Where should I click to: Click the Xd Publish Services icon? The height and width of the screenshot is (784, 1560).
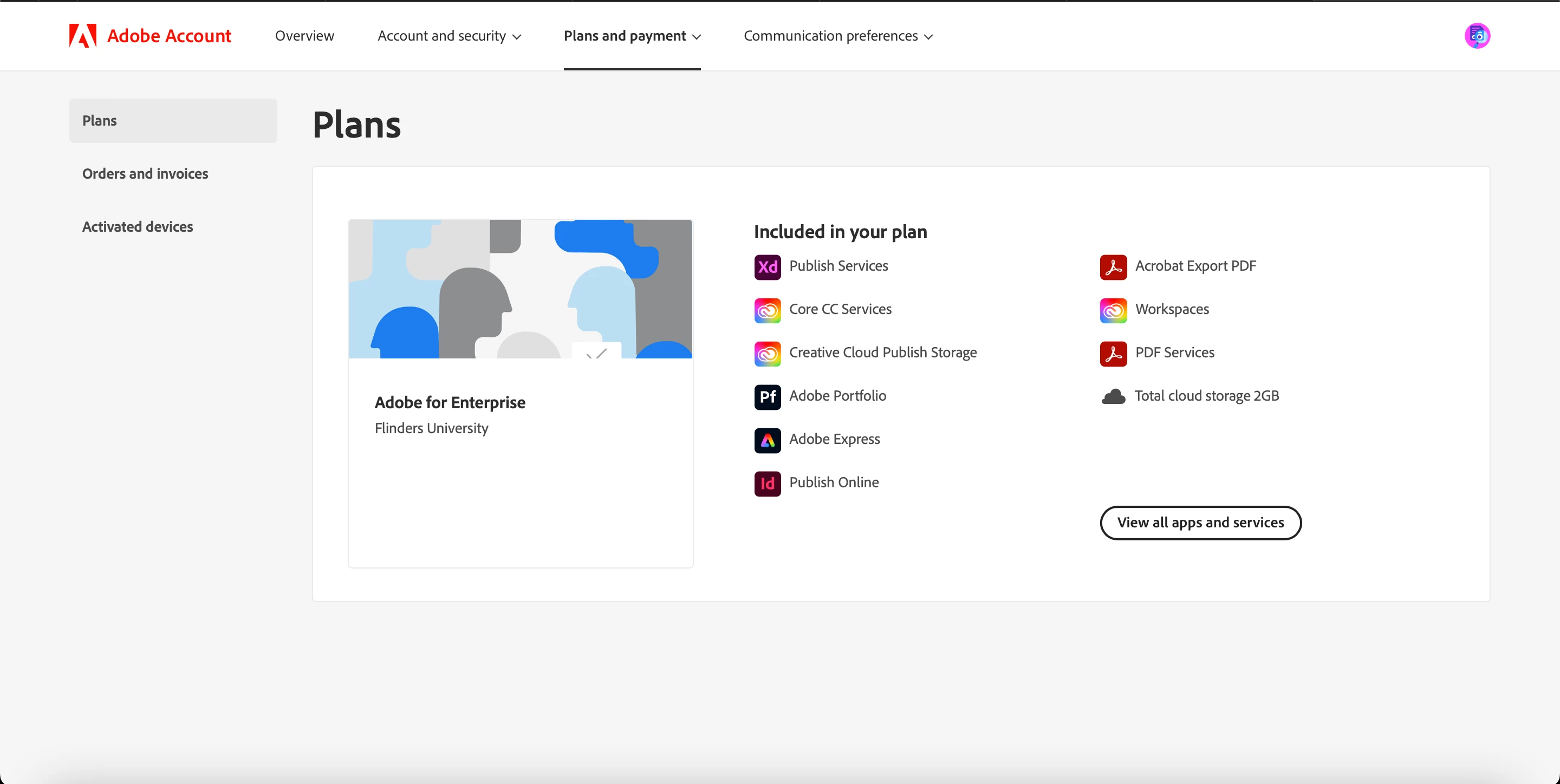click(768, 266)
